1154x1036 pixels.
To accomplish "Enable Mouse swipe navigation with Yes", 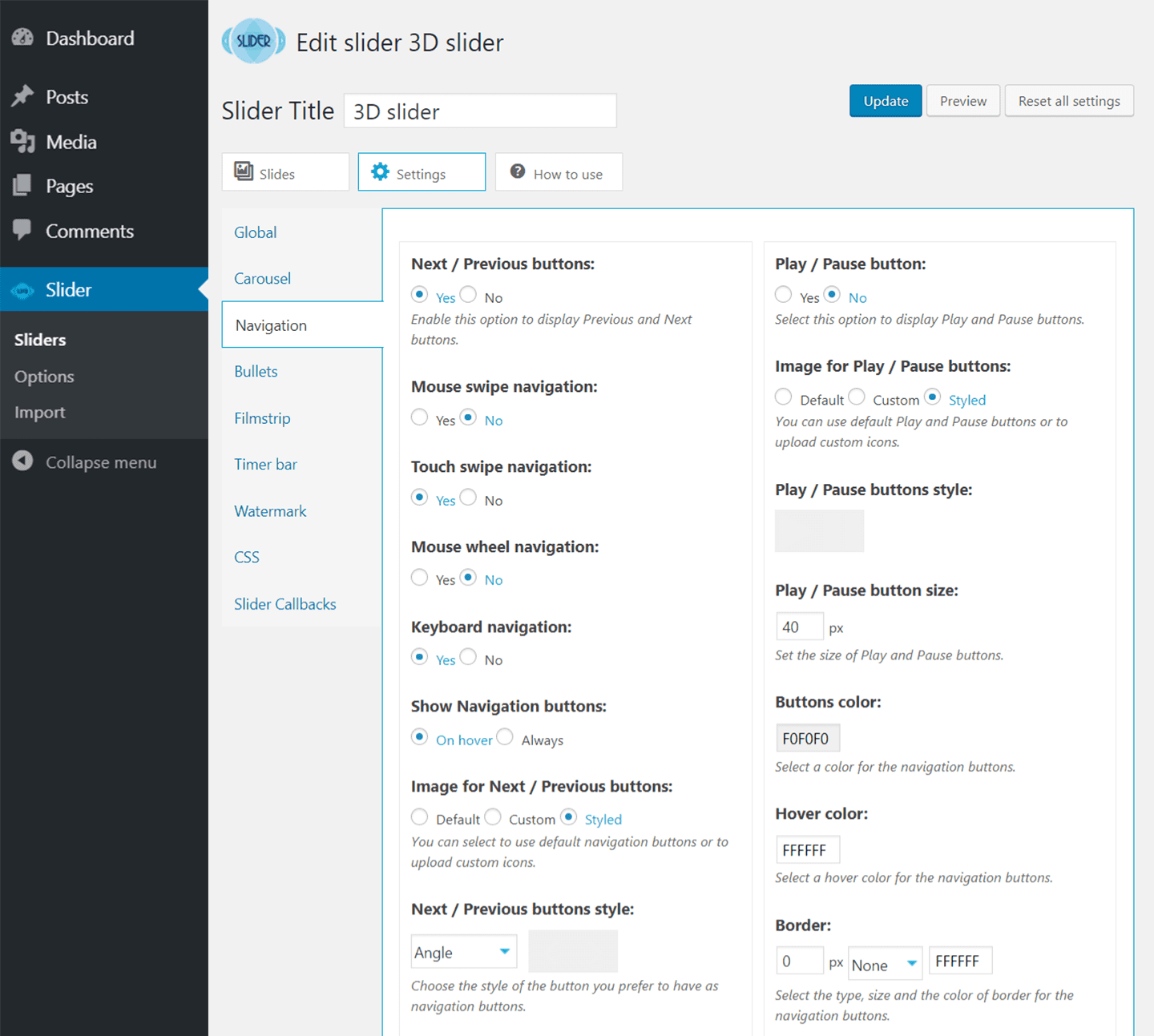I will 419,417.
